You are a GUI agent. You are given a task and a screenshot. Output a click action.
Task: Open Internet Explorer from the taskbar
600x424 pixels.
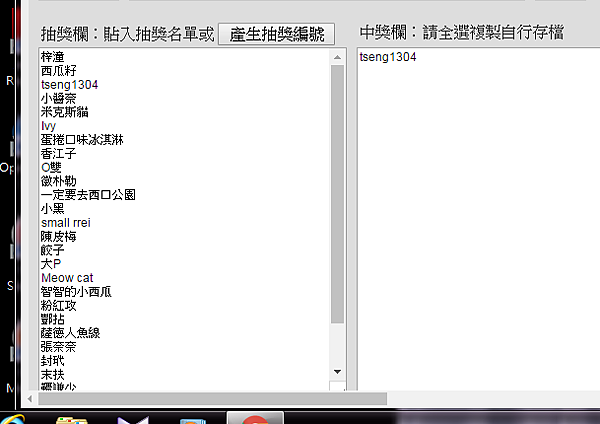click(x=12, y=419)
